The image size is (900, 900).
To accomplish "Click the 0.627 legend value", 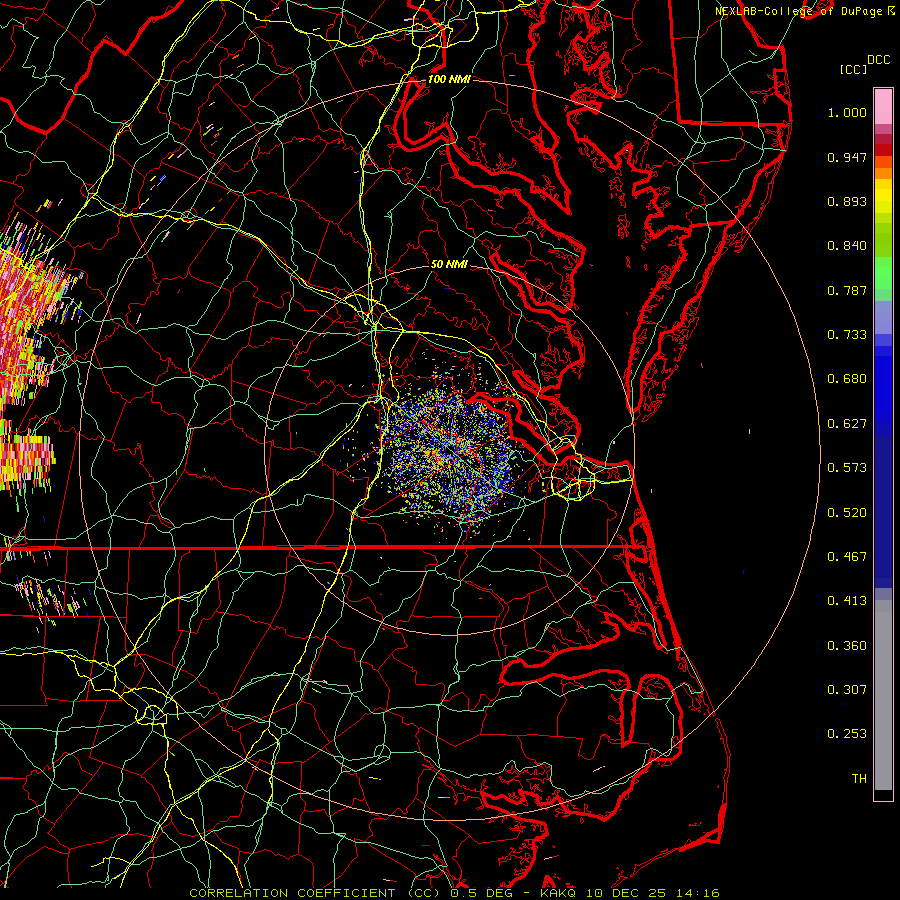I will click(x=847, y=424).
